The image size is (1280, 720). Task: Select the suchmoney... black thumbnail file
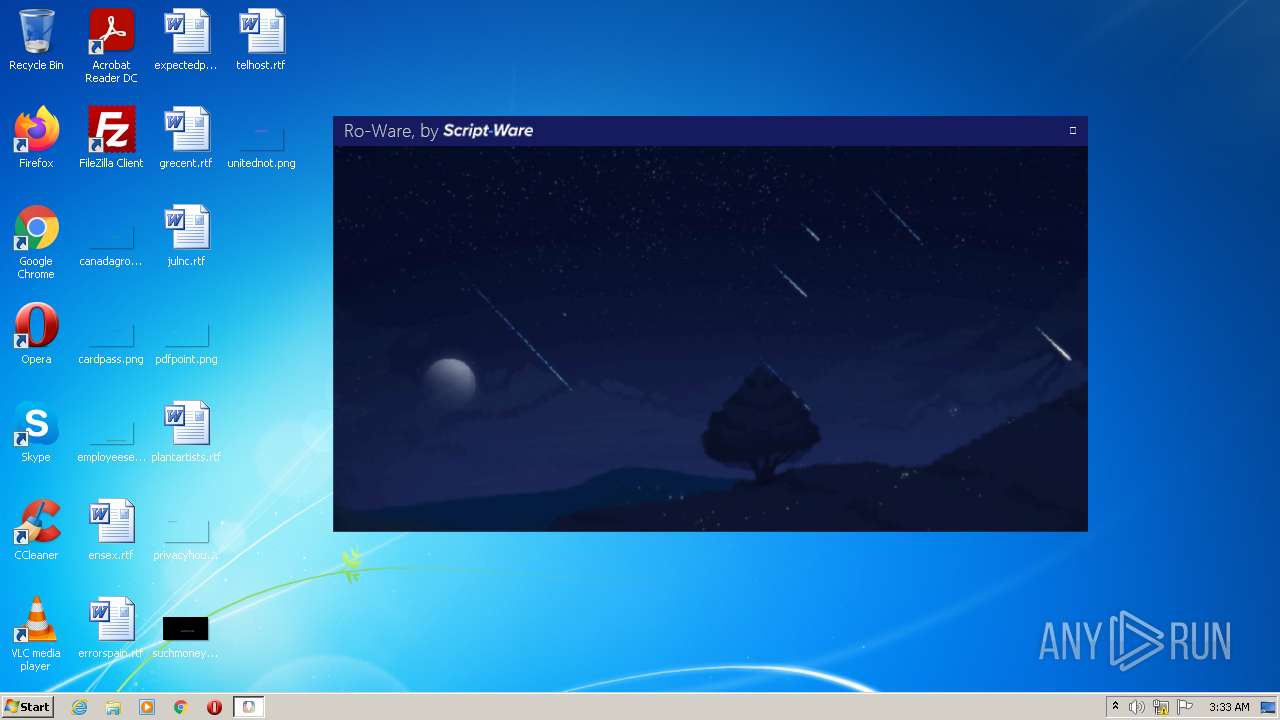[186, 637]
